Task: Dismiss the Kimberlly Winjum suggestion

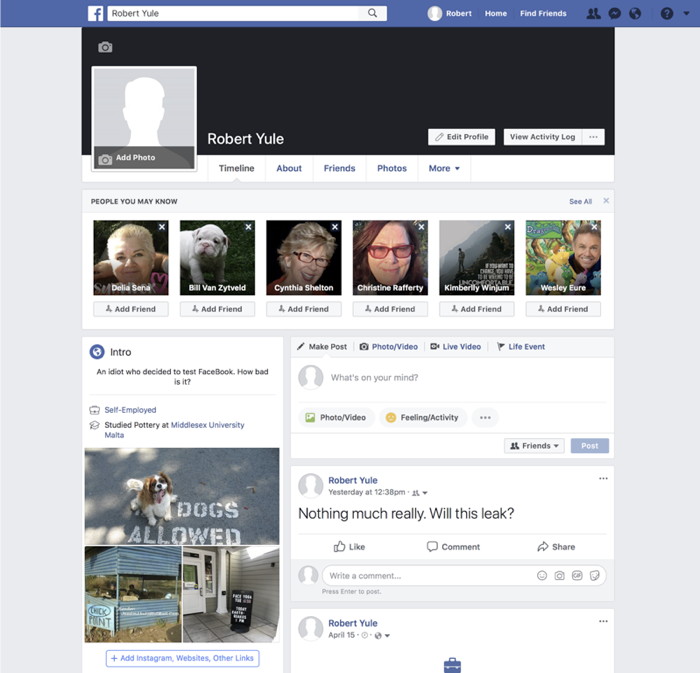Action: point(508,227)
